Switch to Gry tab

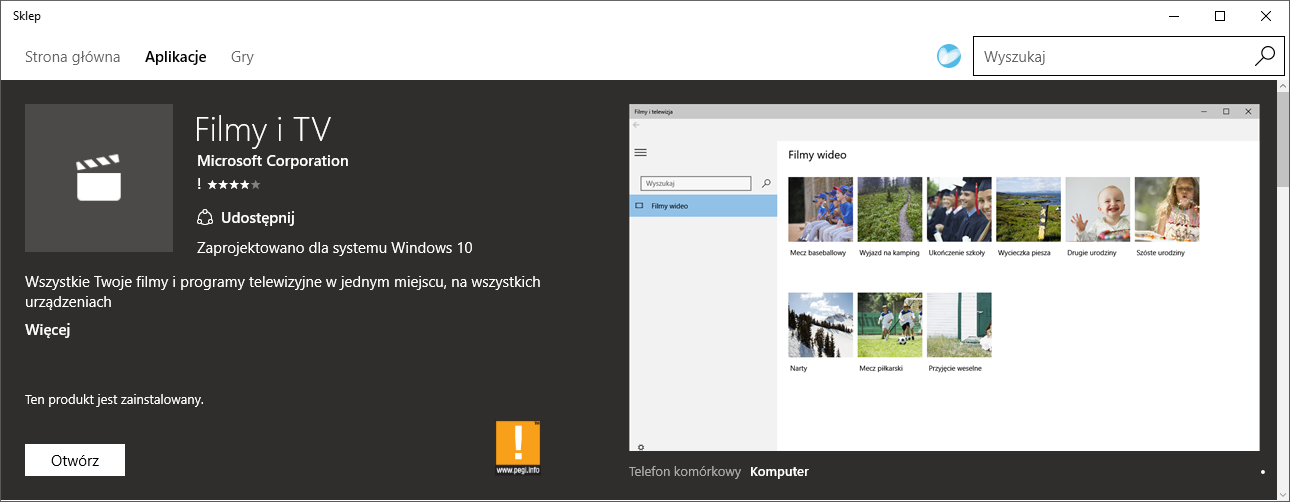tap(242, 57)
